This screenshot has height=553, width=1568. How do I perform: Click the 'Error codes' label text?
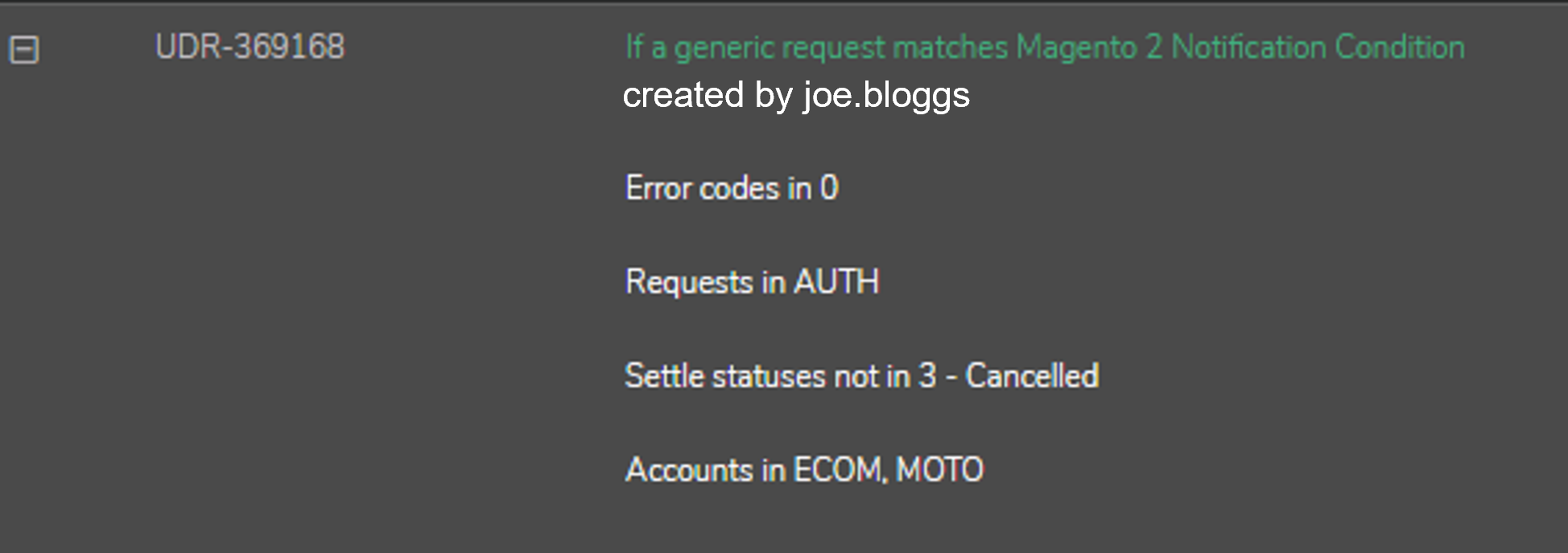tap(703, 188)
